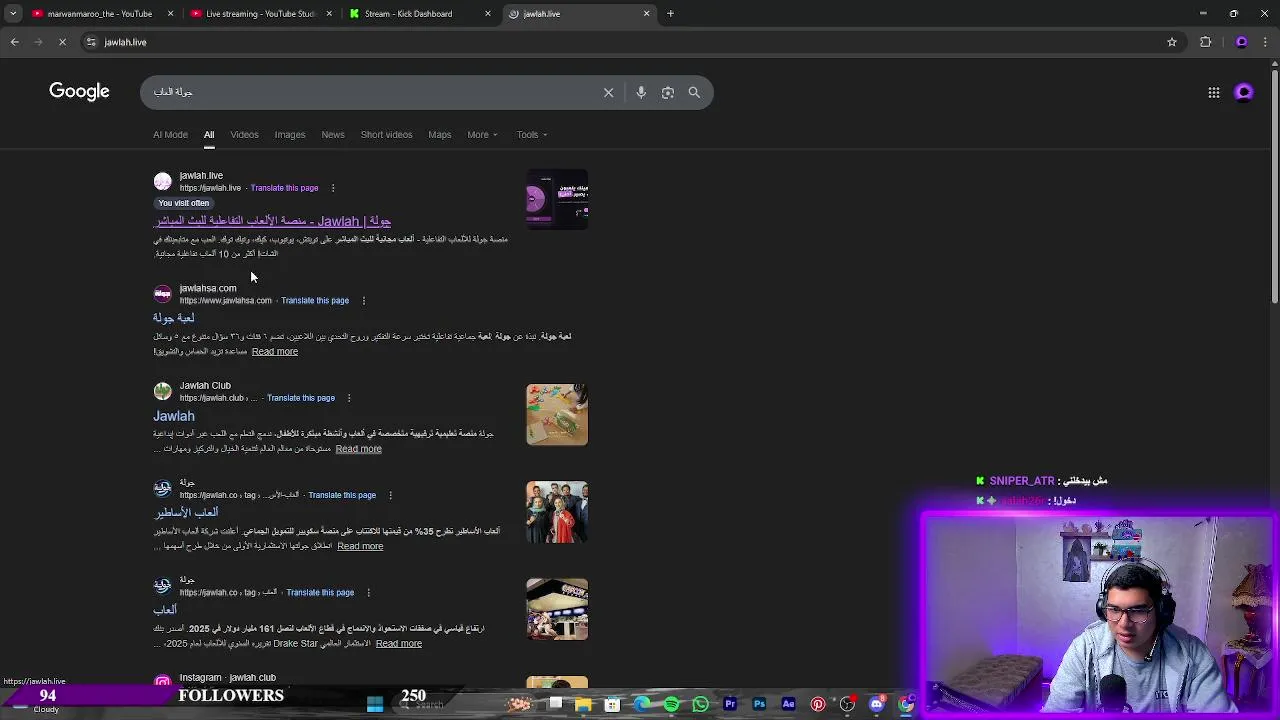Open After Effects from the taskbar
Screen dimensions: 1280x720
point(788,704)
